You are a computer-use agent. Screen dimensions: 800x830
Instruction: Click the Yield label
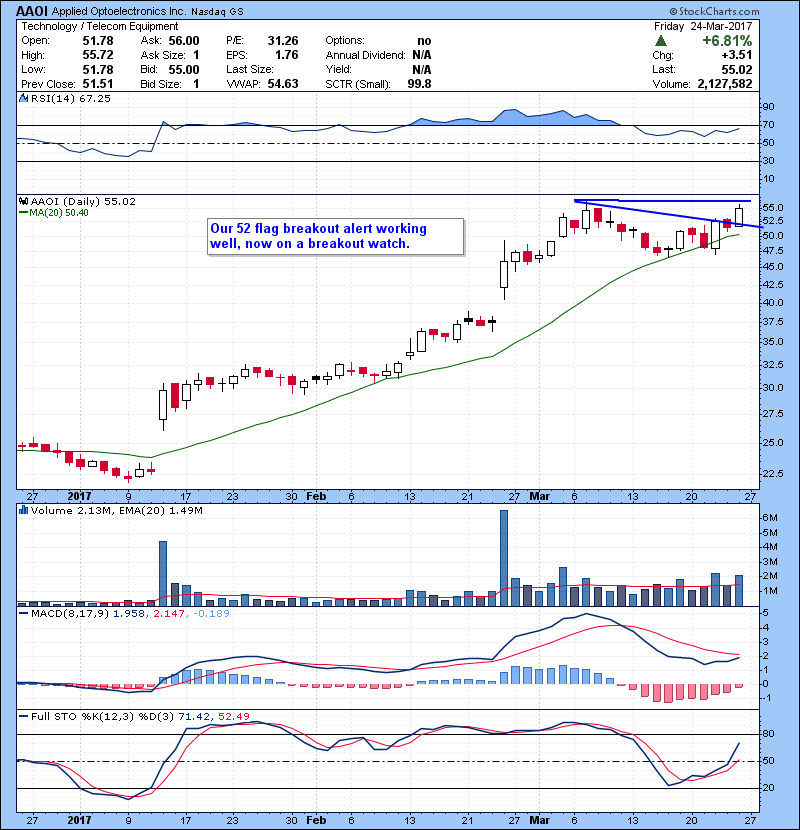338,69
